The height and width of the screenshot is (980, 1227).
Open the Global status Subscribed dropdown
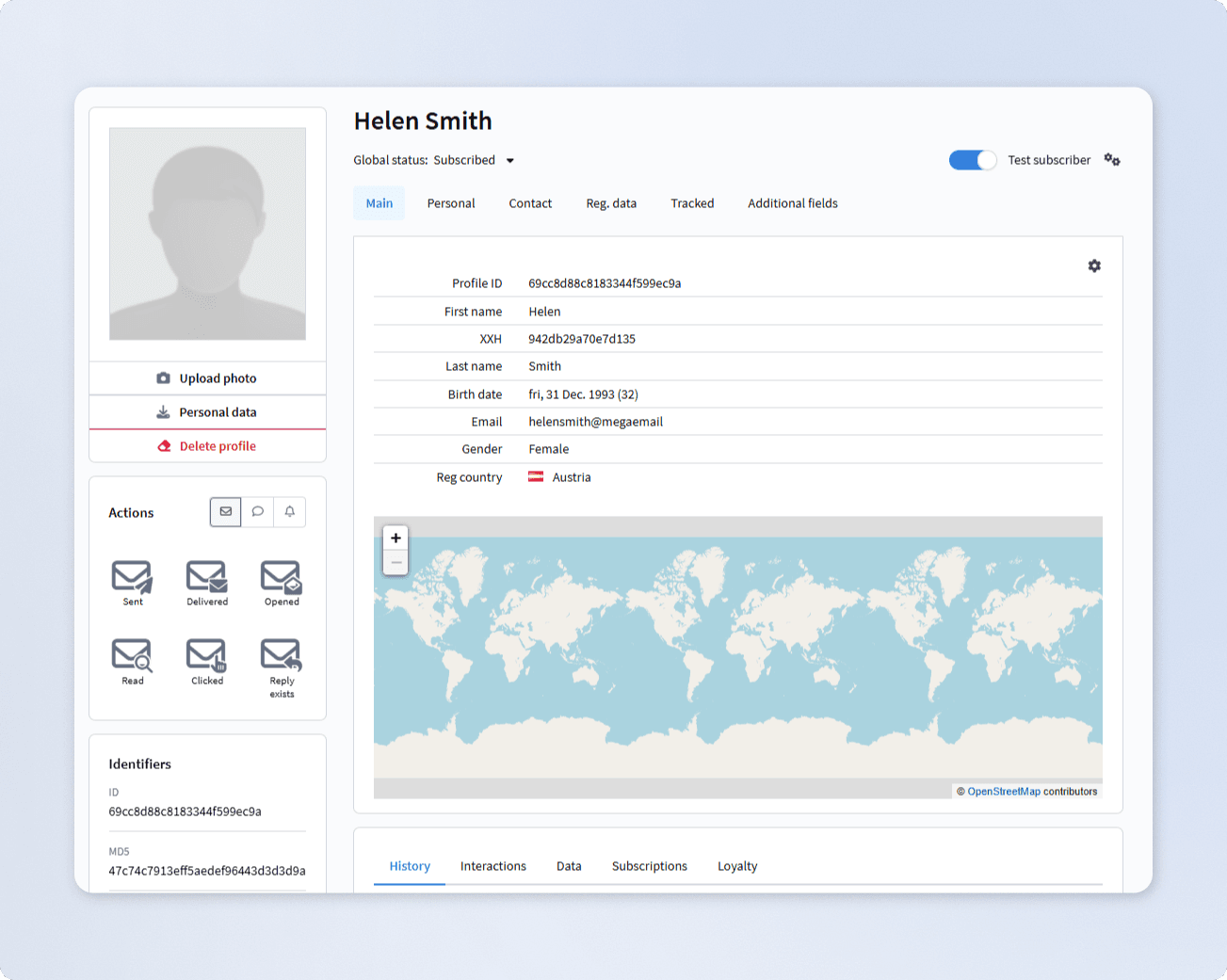click(474, 160)
